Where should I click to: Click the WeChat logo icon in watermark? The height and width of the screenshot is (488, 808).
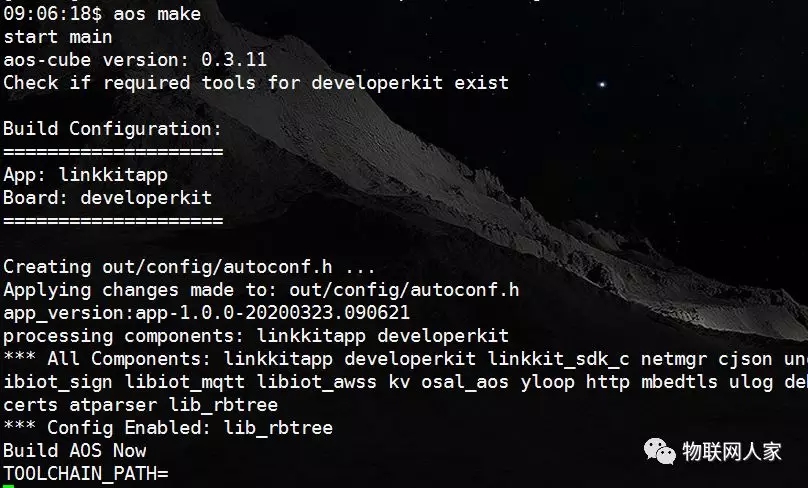[x=660, y=451]
